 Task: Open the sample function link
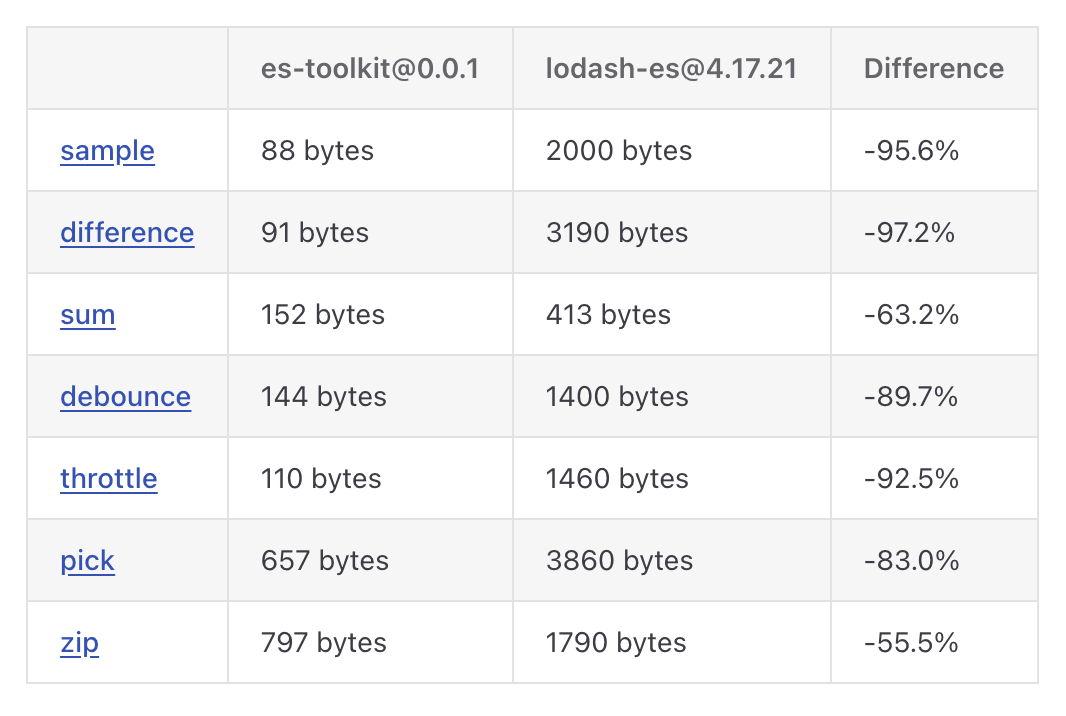[x=107, y=151]
